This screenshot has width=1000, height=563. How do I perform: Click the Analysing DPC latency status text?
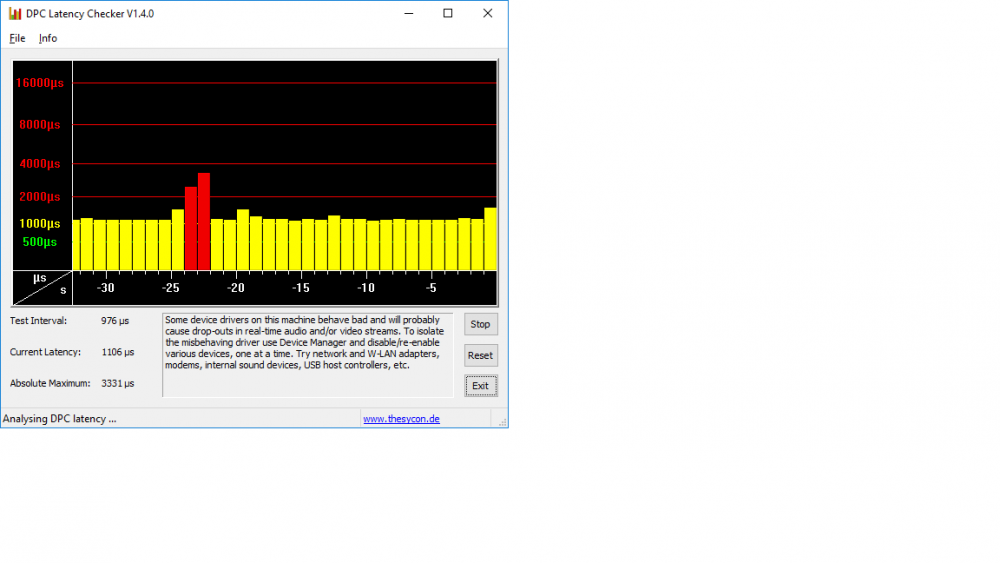point(60,419)
